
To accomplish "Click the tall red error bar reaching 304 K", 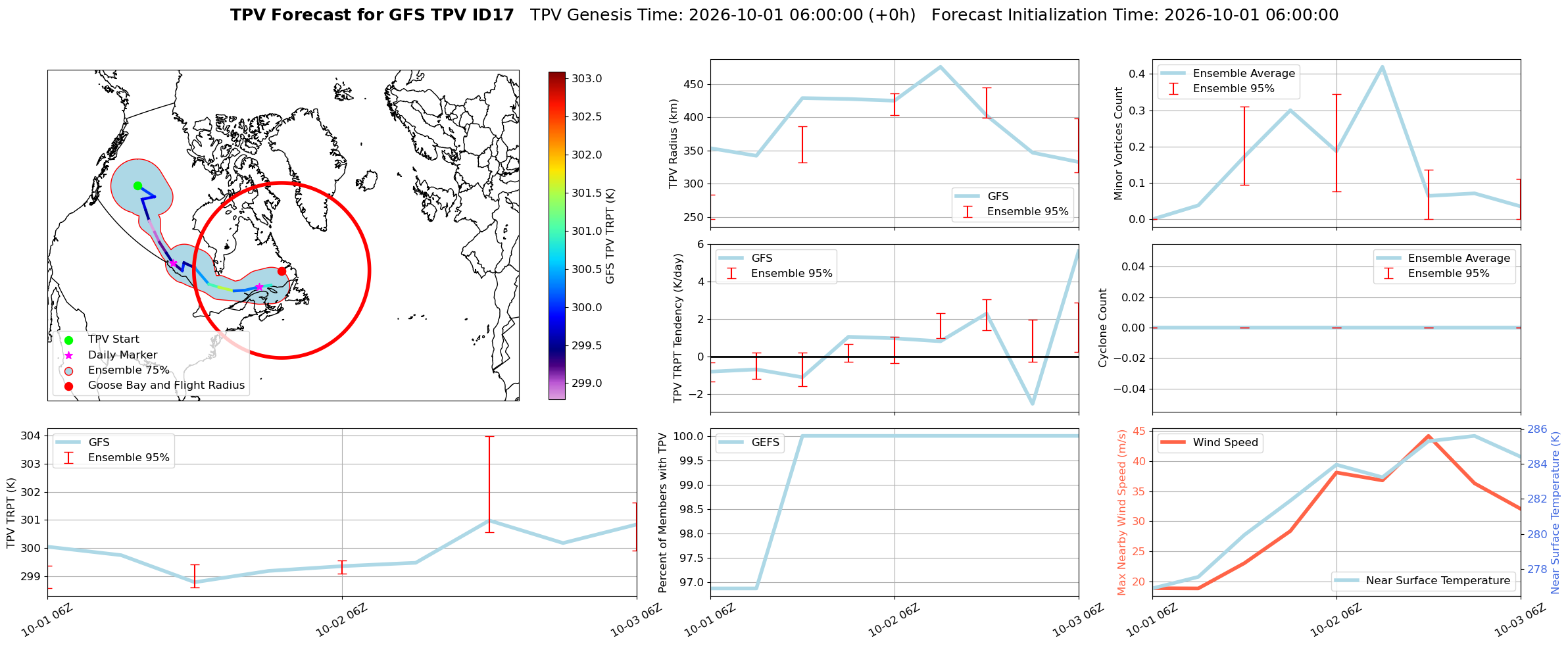I will (489, 484).
